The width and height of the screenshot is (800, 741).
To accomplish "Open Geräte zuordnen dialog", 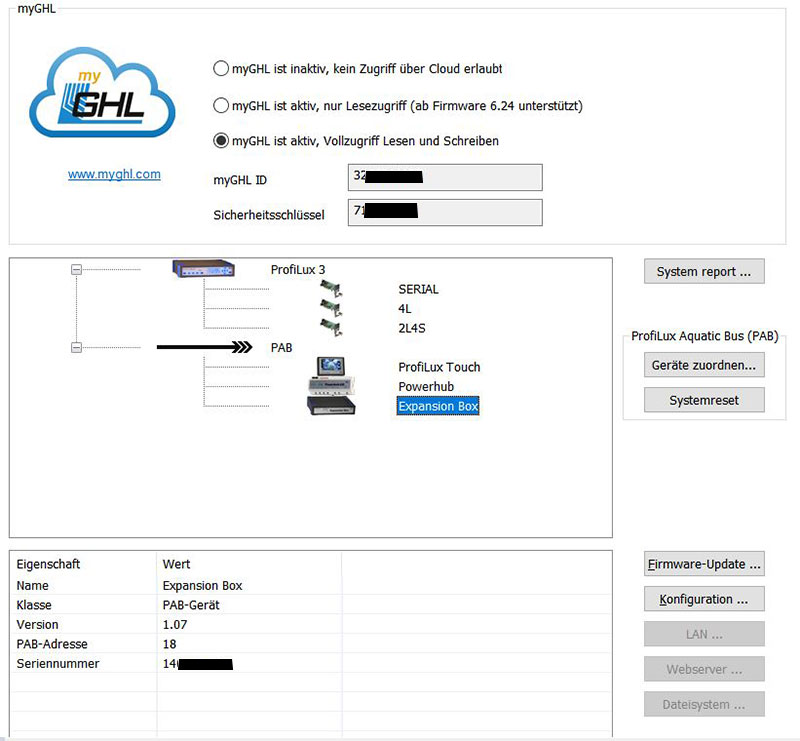I will (x=704, y=366).
